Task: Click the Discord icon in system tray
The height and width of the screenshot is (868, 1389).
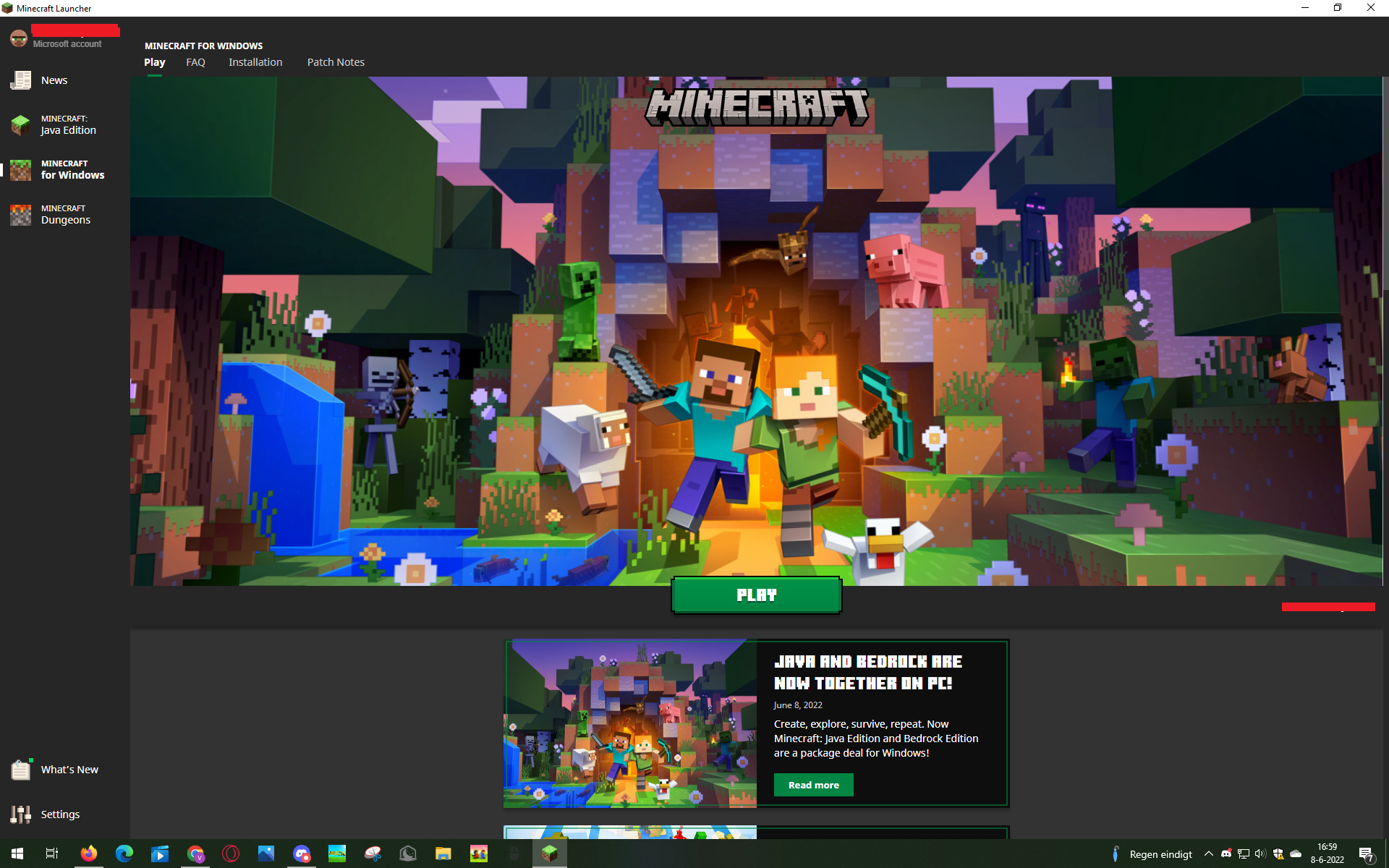Action: click(1226, 854)
